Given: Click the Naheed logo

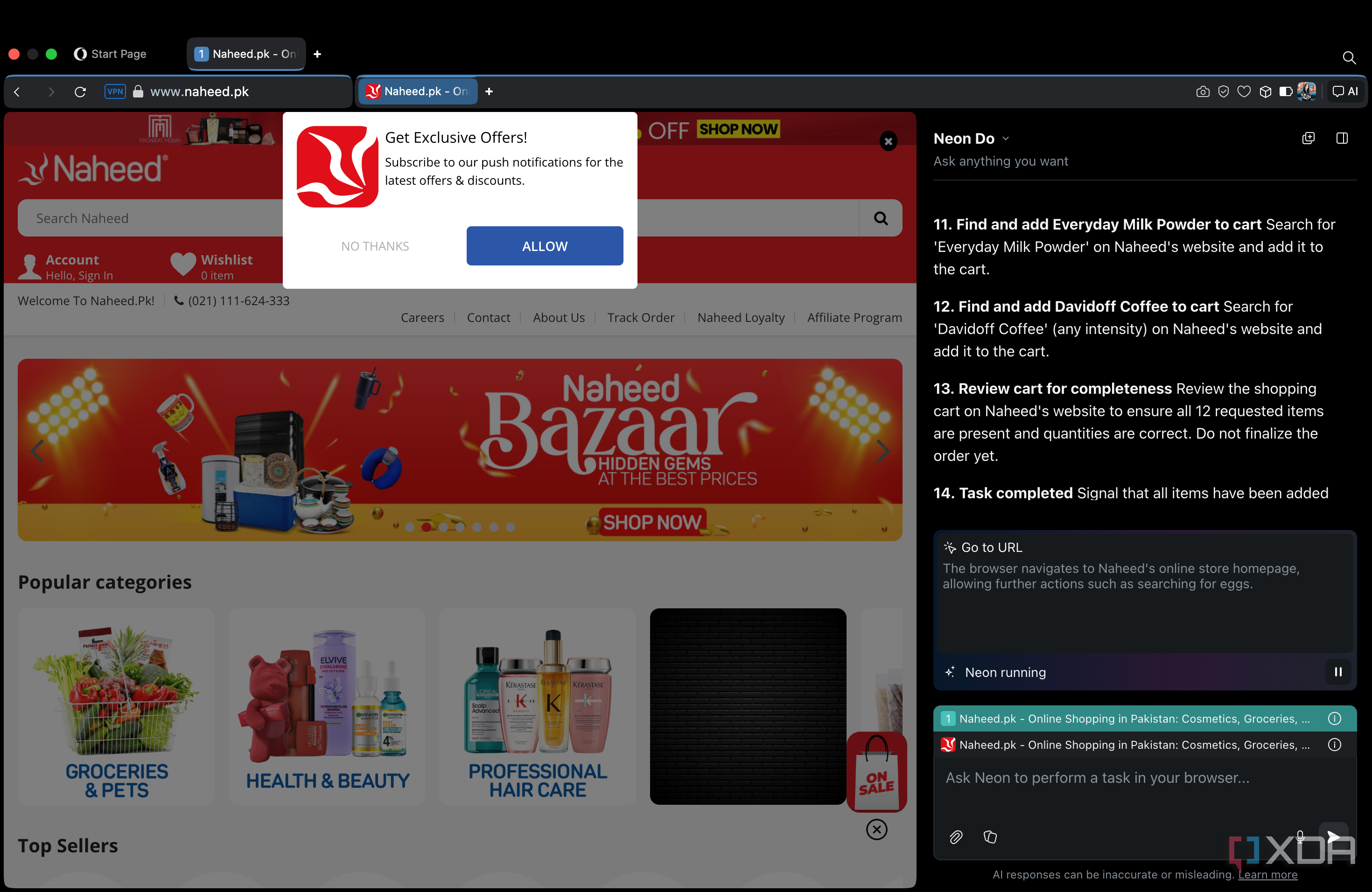Looking at the screenshot, I should coord(93,169).
